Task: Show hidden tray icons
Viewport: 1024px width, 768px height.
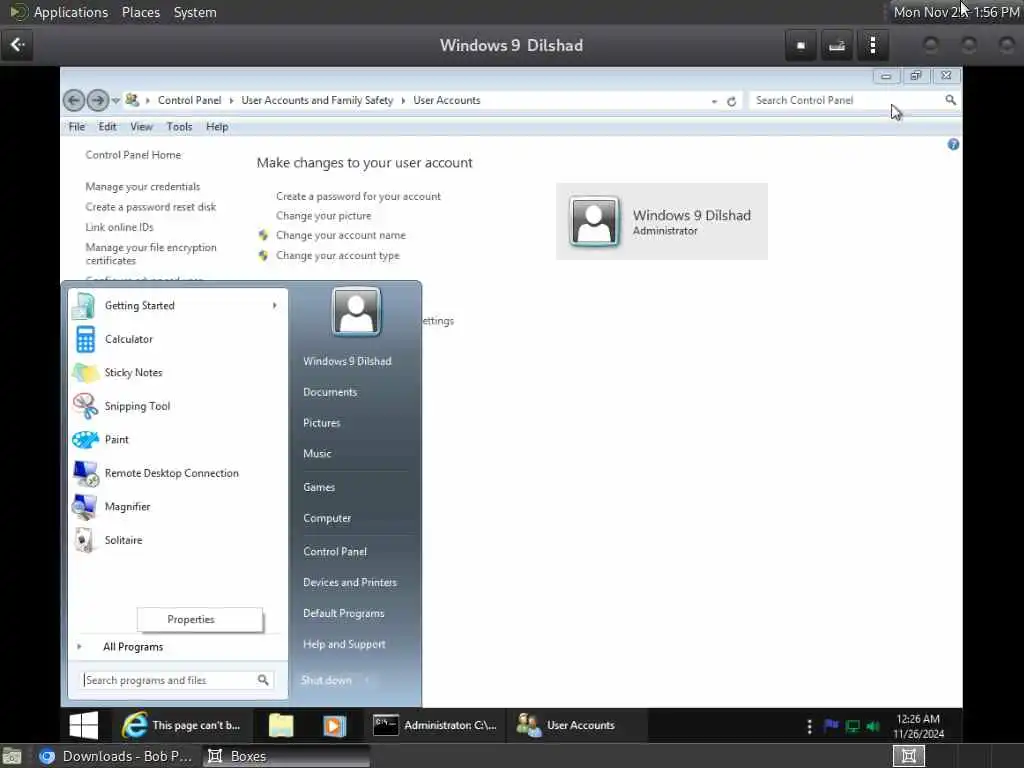Action: click(x=809, y=726)
